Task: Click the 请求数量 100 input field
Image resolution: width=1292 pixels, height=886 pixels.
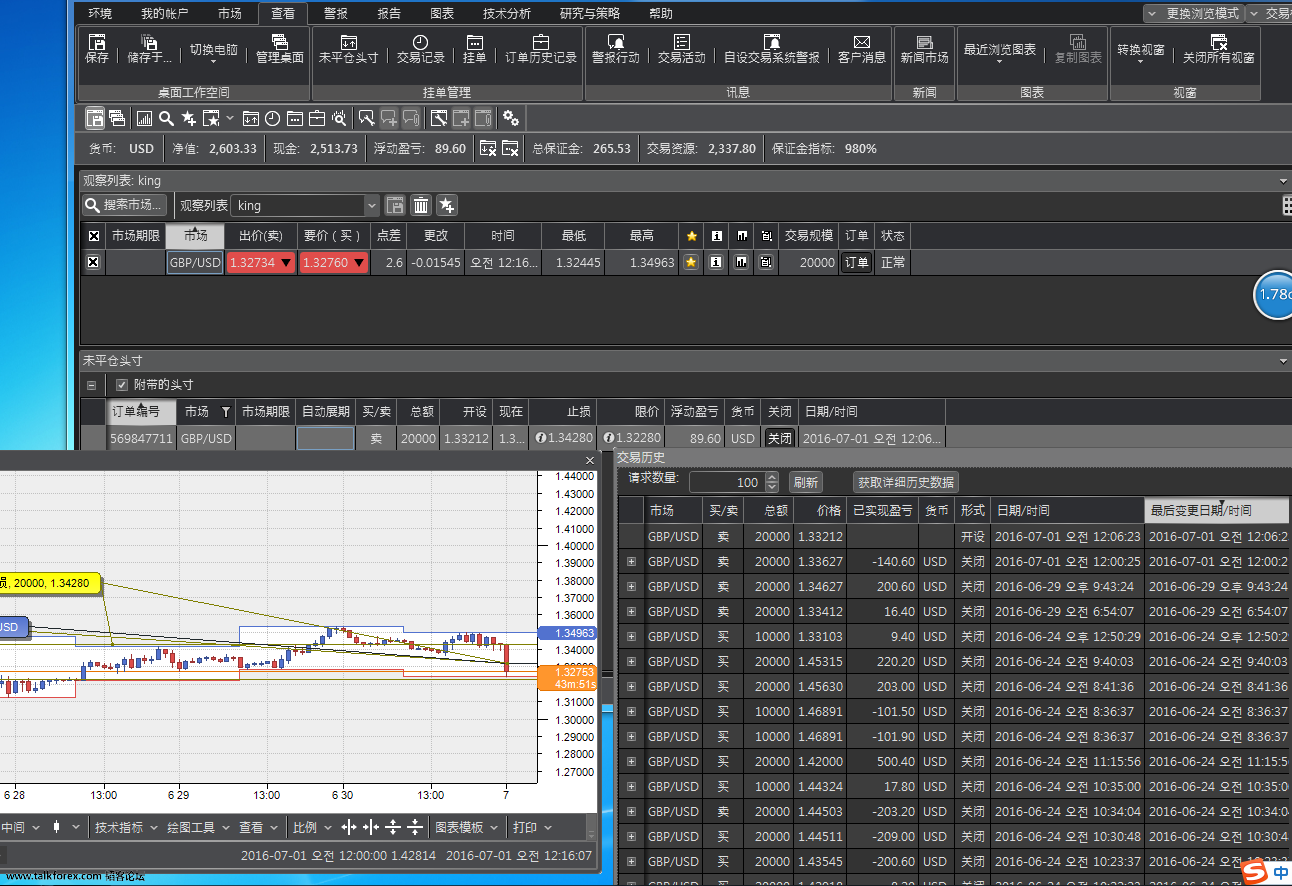Action: 727,482
